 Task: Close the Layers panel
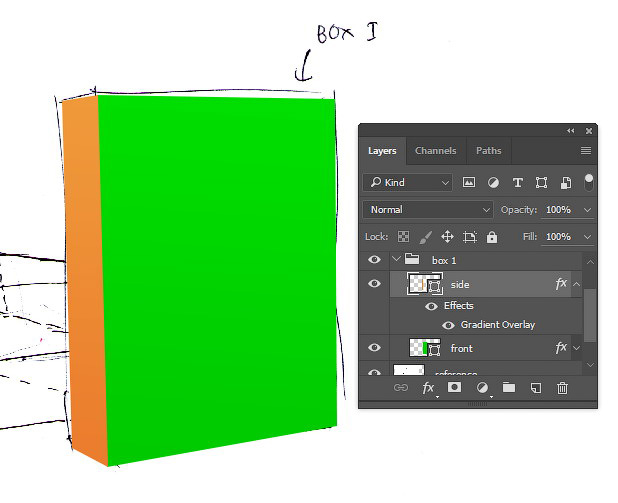(x=589, y=131)
